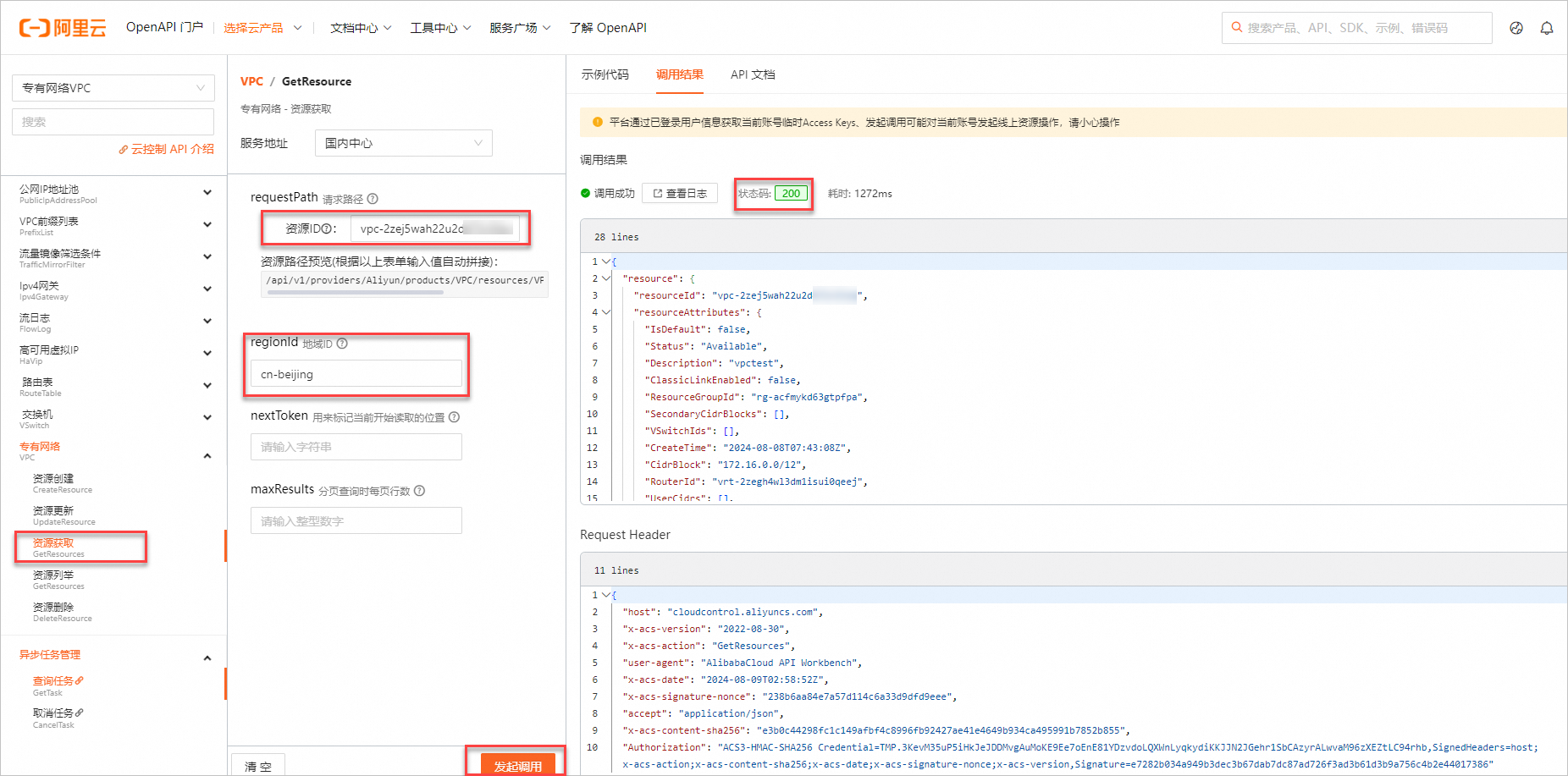1568x776 pixels.
Task: Click the help icon beside maxResults
Action: [419, 491]
